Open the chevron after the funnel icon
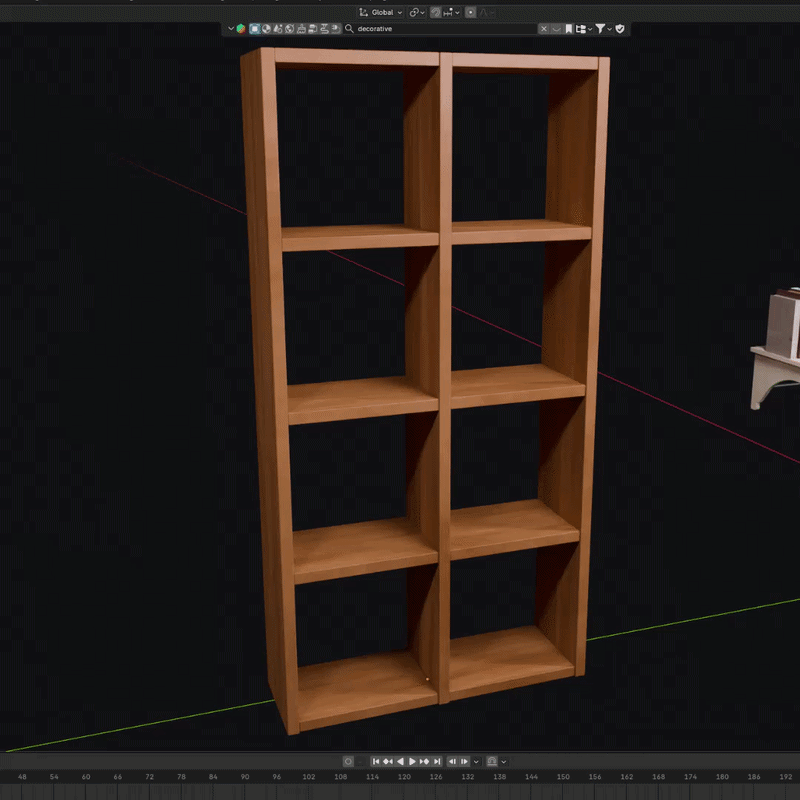Image resolution: width=800 pixels, height=800 pixels. coord(610,29)
